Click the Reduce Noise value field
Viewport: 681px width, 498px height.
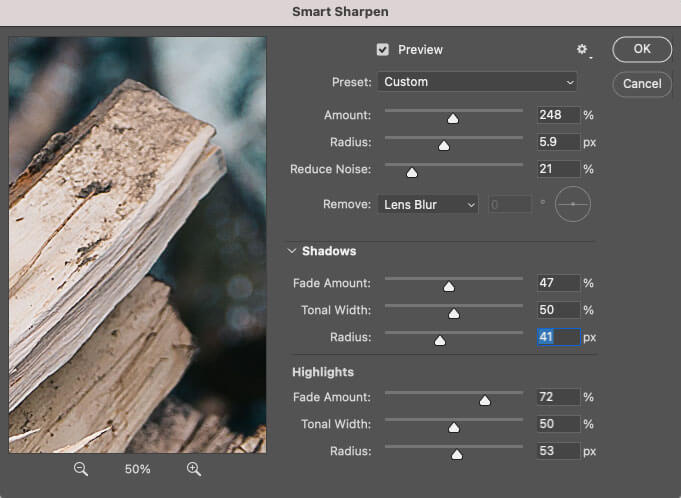pyautogui.click(x=558, y=170)
